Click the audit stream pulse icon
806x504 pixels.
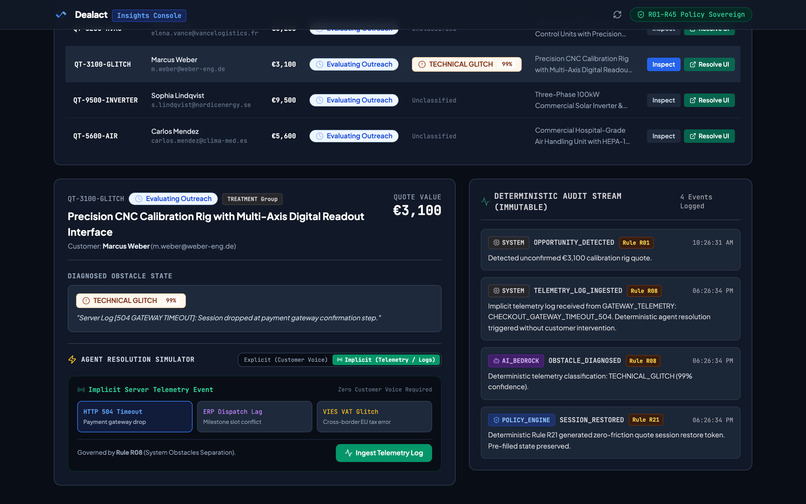(485, 202)
